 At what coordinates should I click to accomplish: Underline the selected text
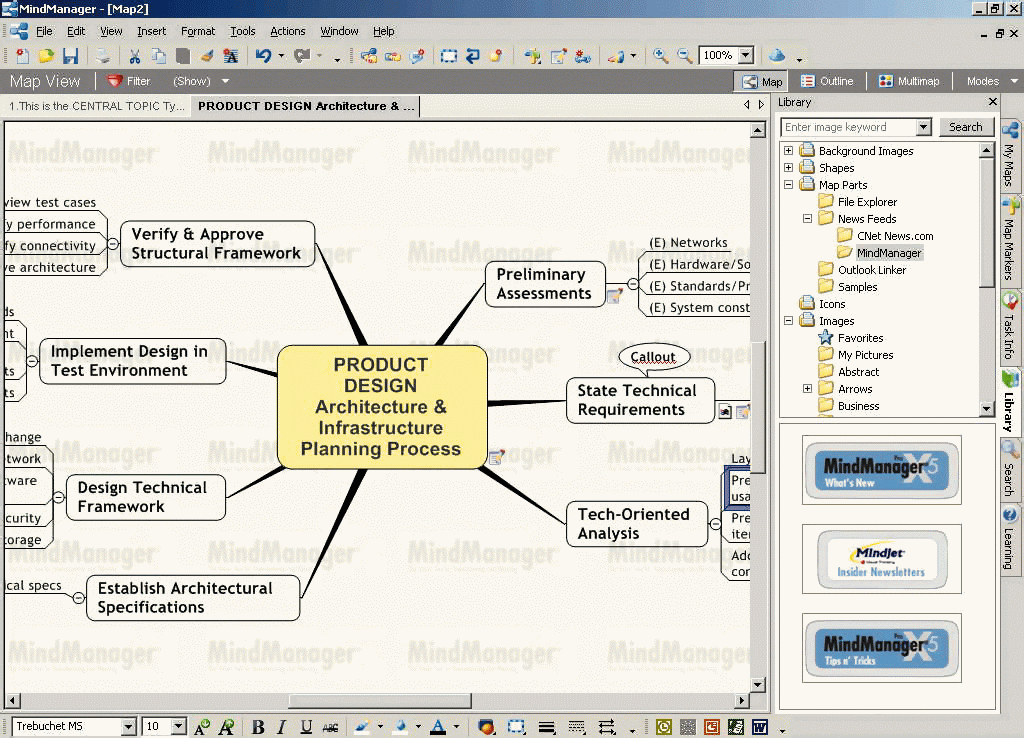[x=306, y=727]
